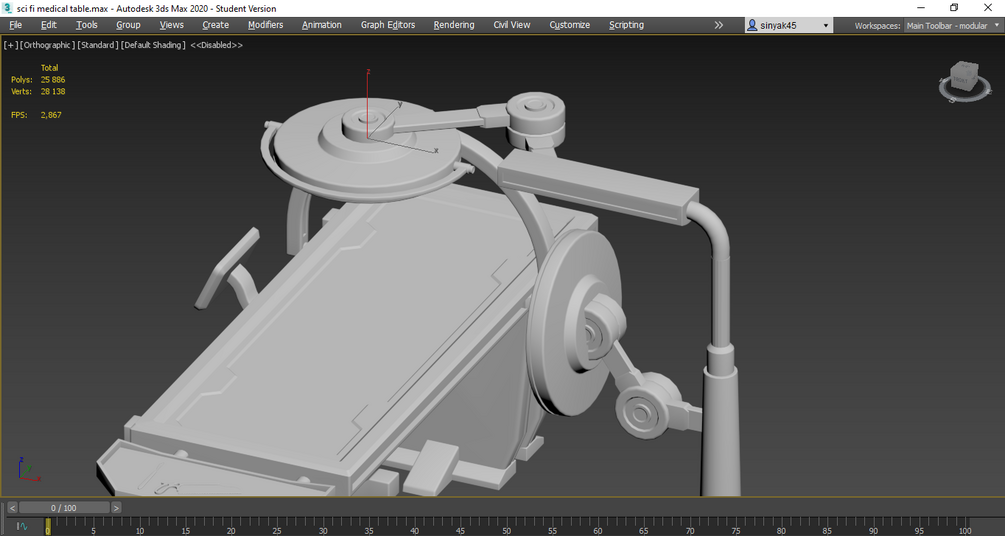The height and width of the screenshot is (536, 1005).
Task: Close the 3ds Max window
Action: (988, 8)
